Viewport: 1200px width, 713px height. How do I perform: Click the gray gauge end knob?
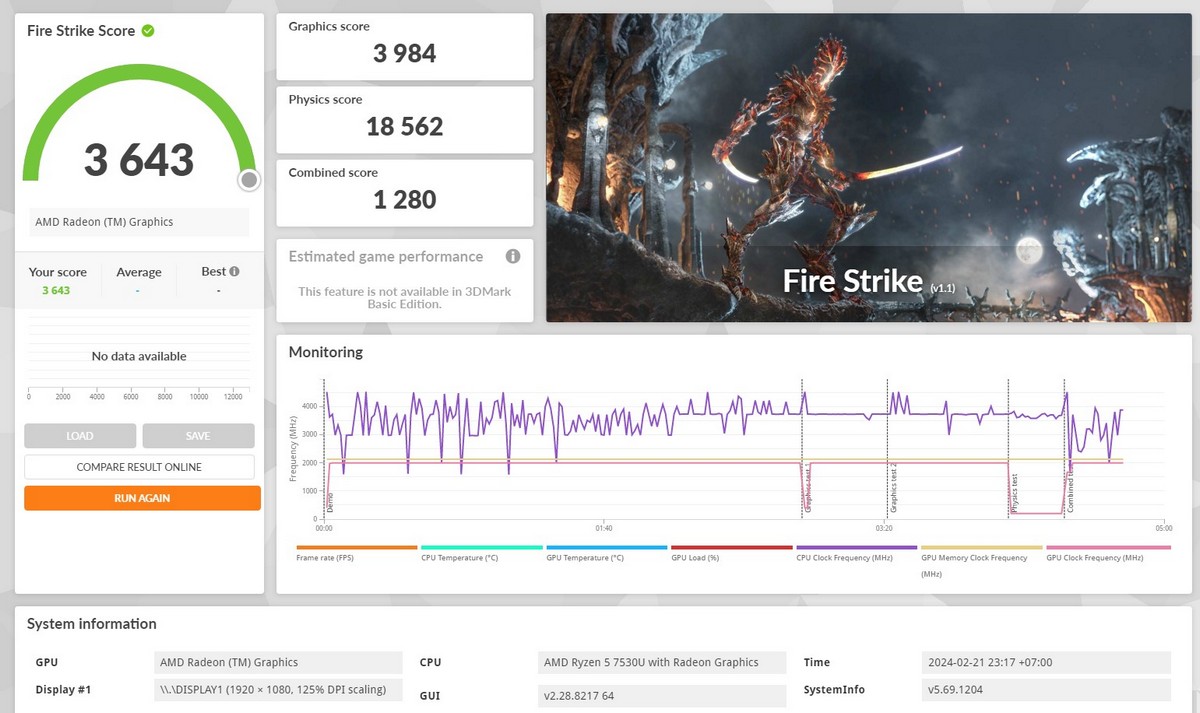pos(249,180)
